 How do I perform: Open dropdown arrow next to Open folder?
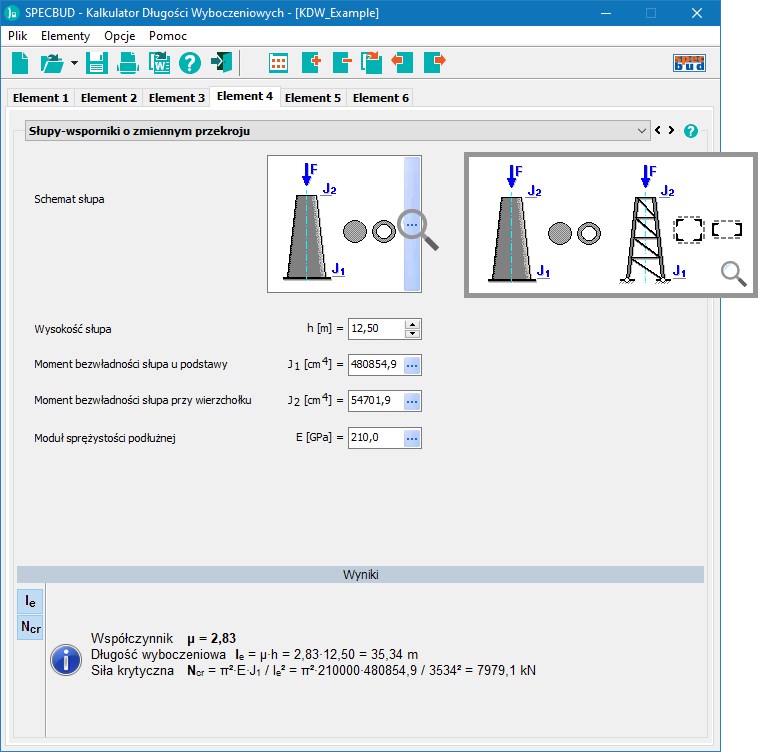click(x=75, y=64)
